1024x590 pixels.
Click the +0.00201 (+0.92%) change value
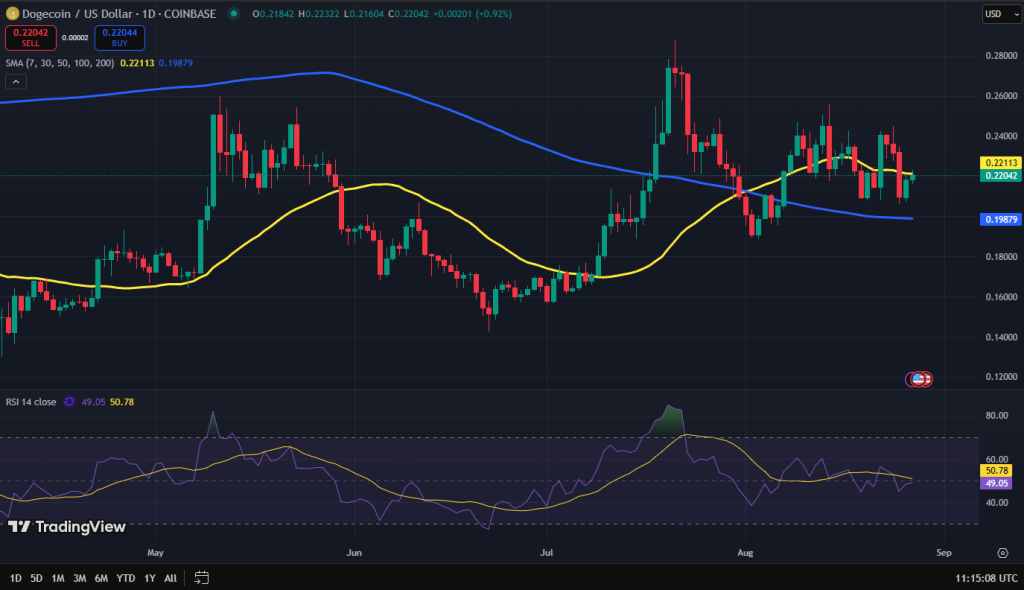[x=472, y=14]
